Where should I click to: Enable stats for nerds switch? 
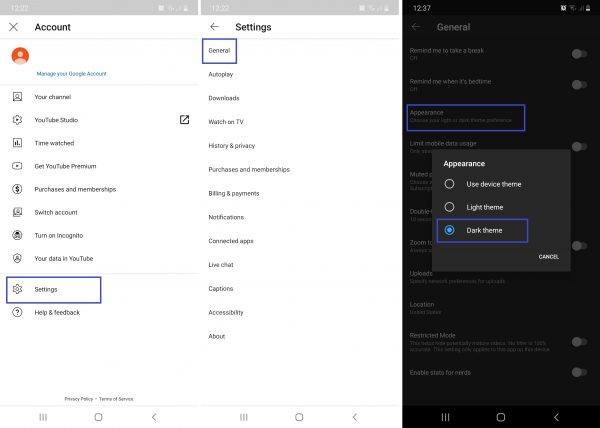click(x=578, y=372)
